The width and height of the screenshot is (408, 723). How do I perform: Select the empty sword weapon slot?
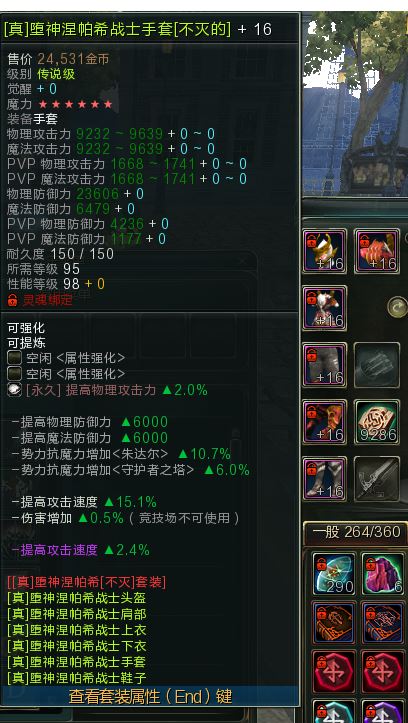377,479
